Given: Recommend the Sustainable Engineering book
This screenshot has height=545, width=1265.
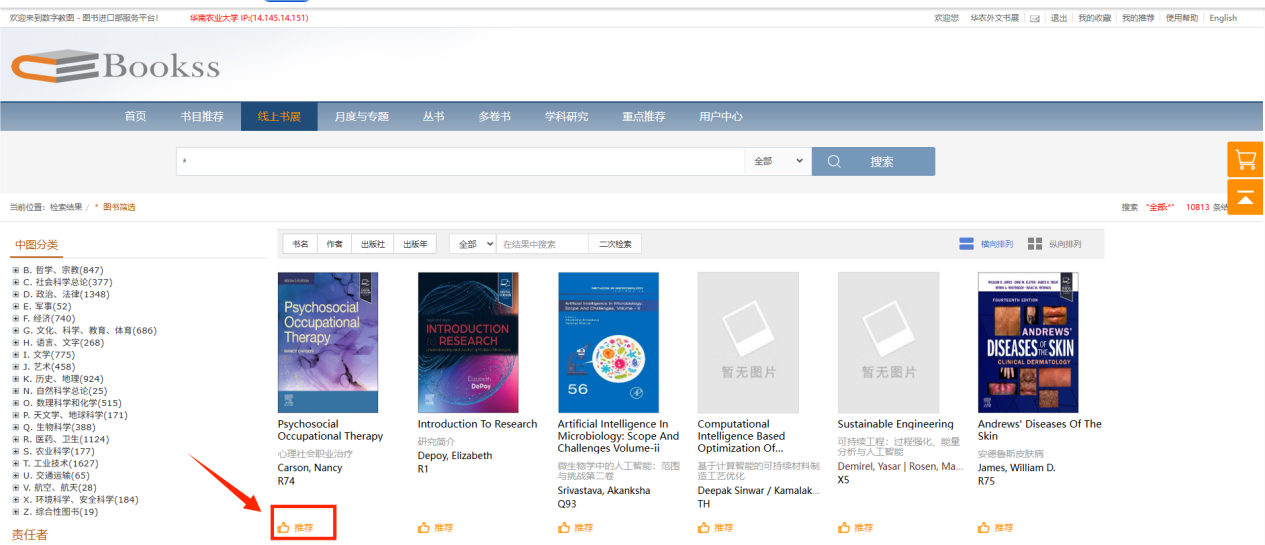Looking at the screenshot, I should click(x=856, y=527).
